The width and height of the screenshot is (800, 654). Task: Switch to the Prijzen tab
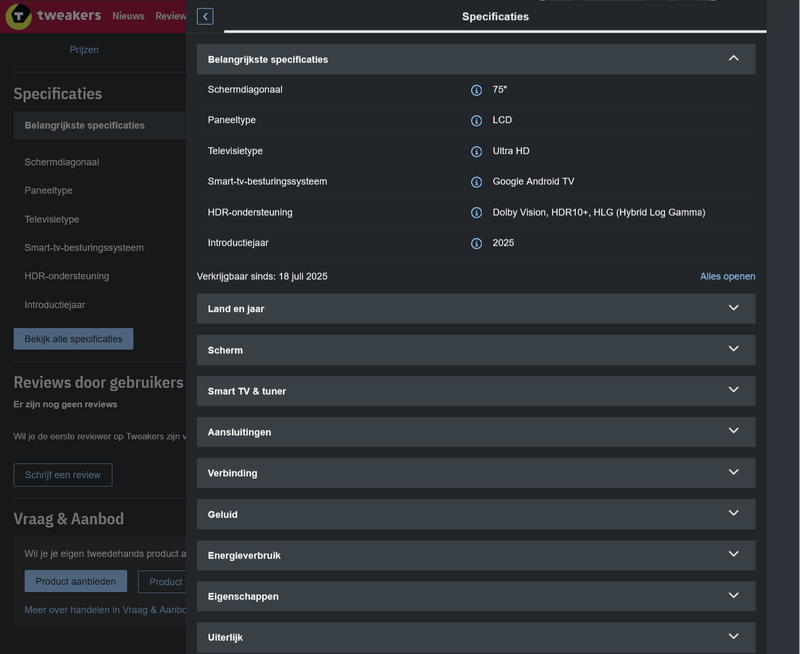click(x=84, y=49)
